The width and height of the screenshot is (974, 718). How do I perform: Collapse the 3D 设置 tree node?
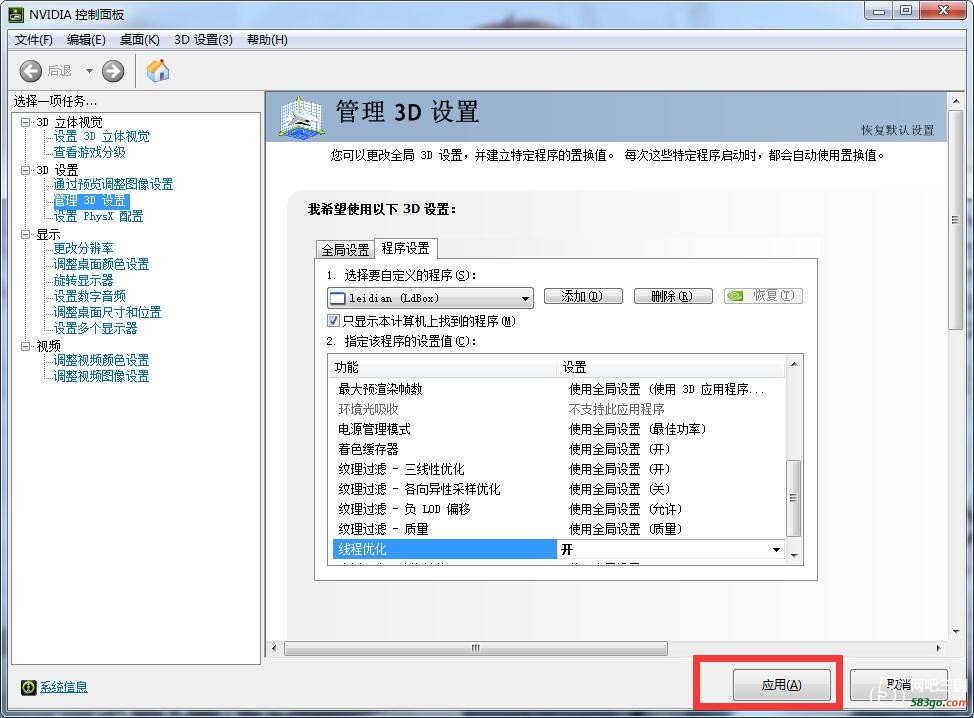[x=25, y=170]
